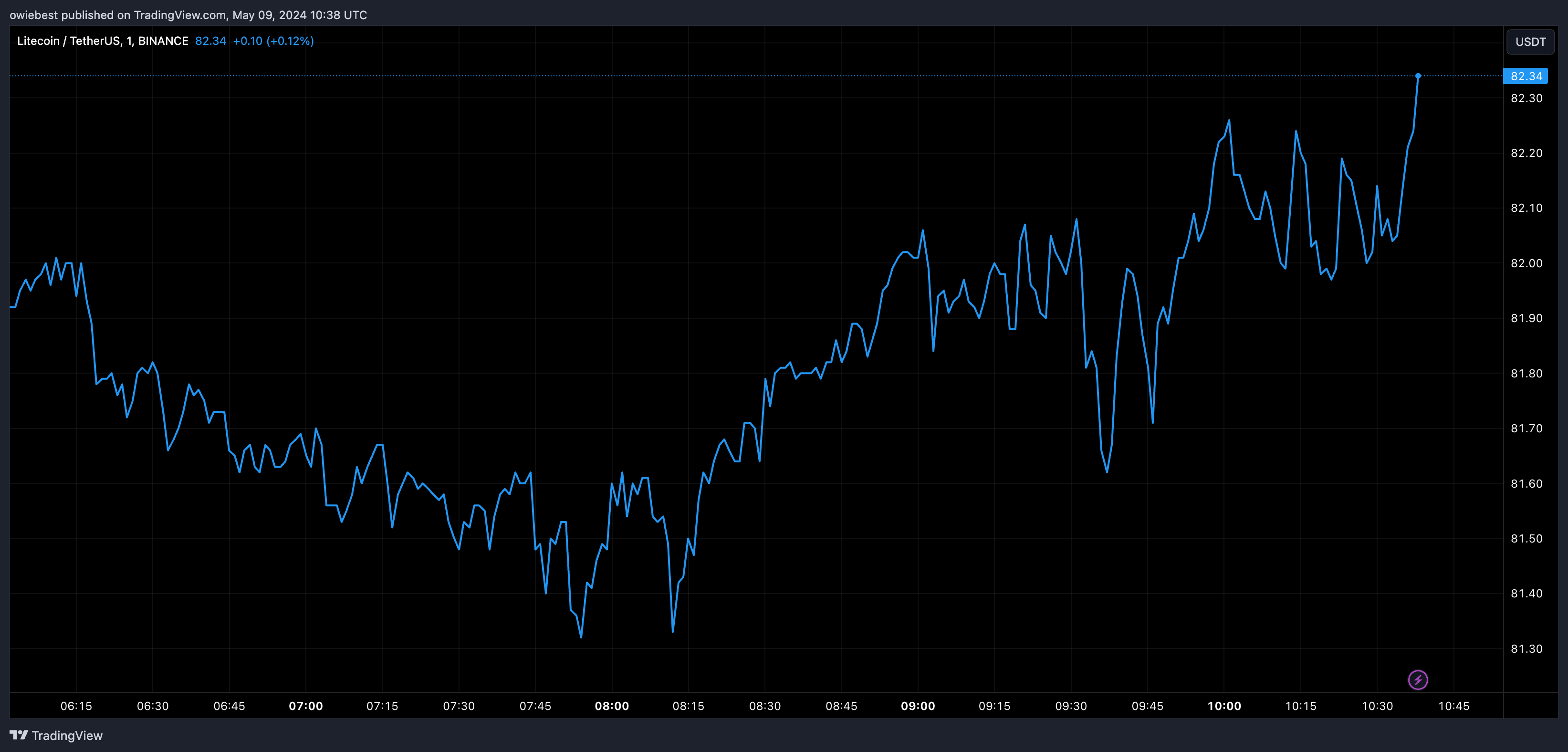1568x752 pixels.
Task: Select the 09:00 time axis label
Action: click(918, 706)
